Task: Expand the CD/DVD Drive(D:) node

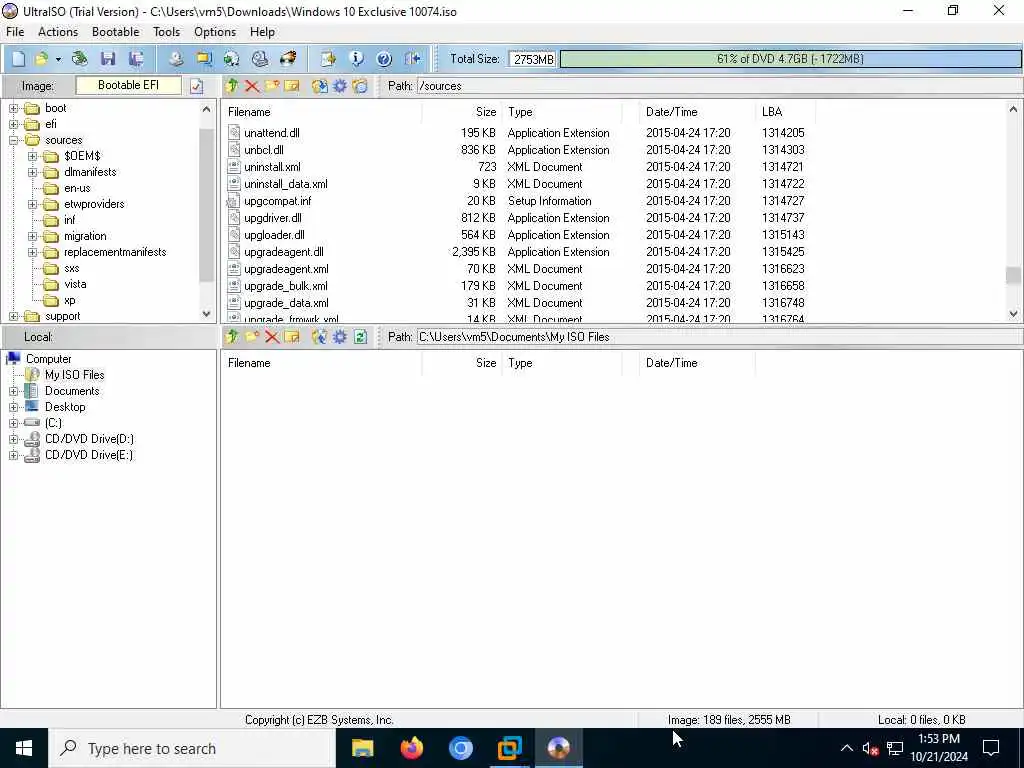Action: pos(14,440)
